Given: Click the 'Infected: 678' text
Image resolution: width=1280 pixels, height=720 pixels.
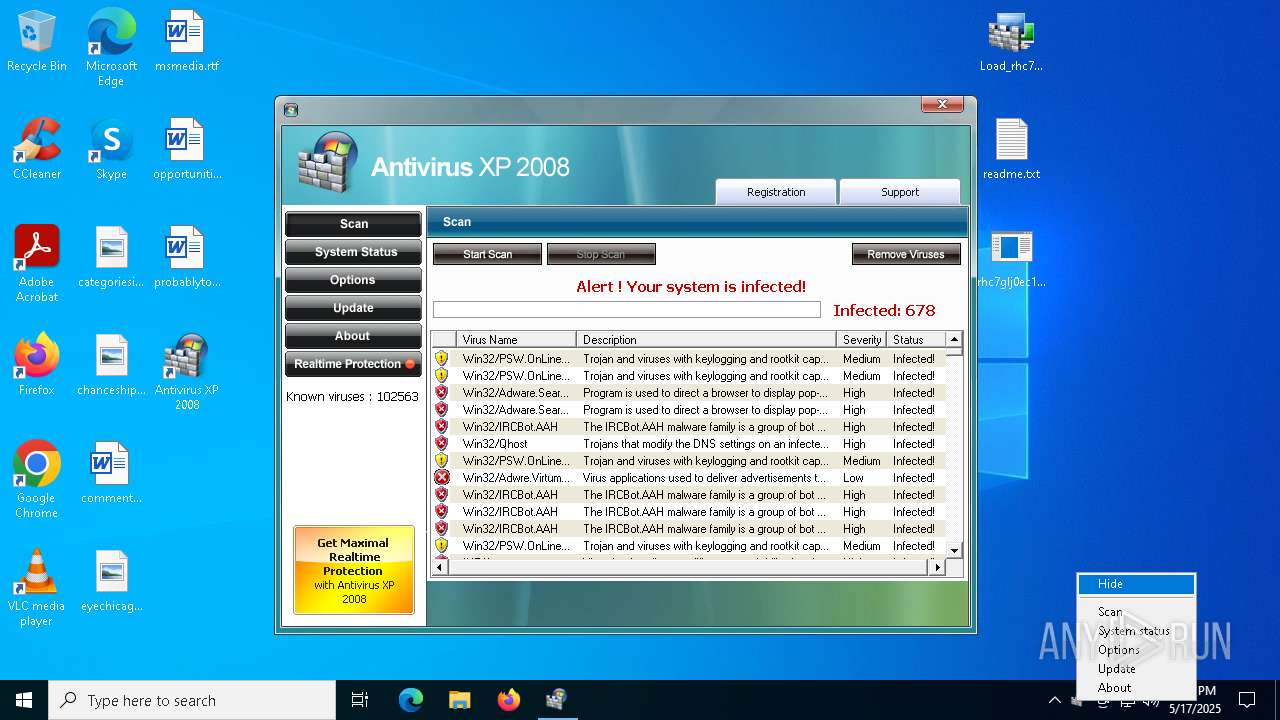Looking at the screenshot, I should [884, 310].
